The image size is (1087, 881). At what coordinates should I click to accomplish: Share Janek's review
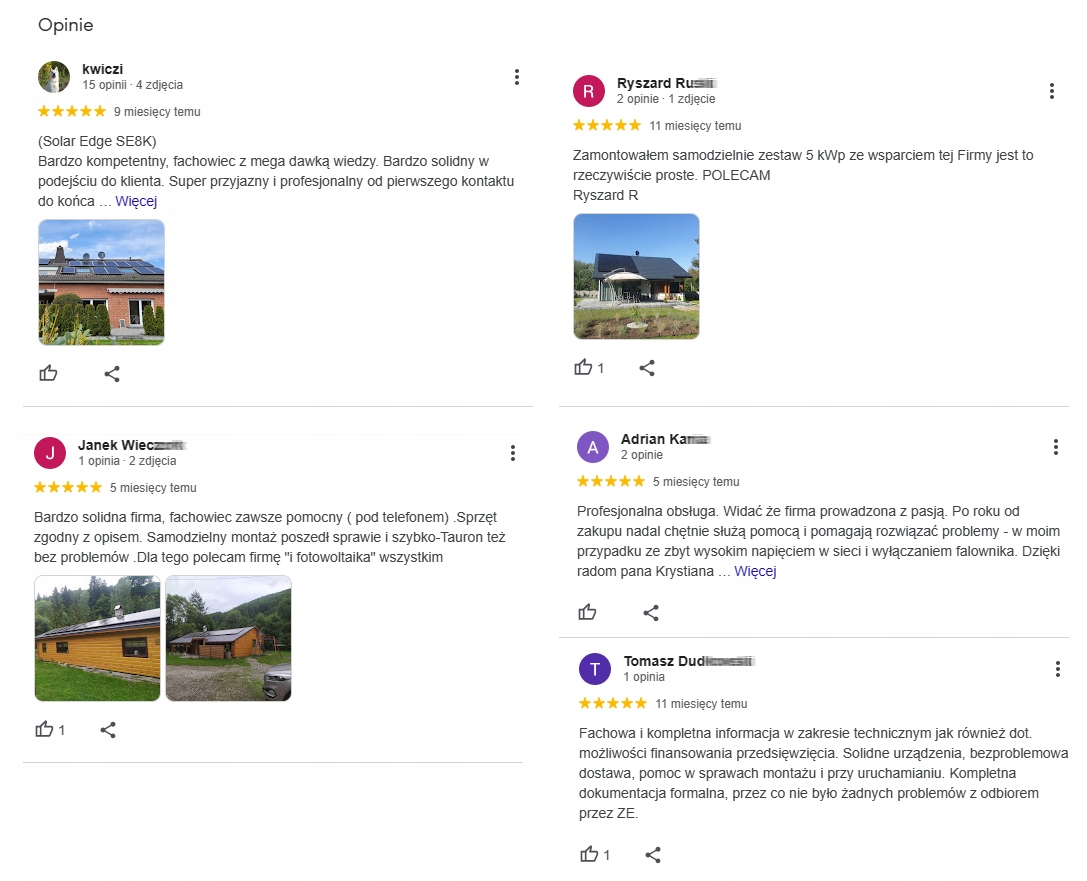[109, 729]
